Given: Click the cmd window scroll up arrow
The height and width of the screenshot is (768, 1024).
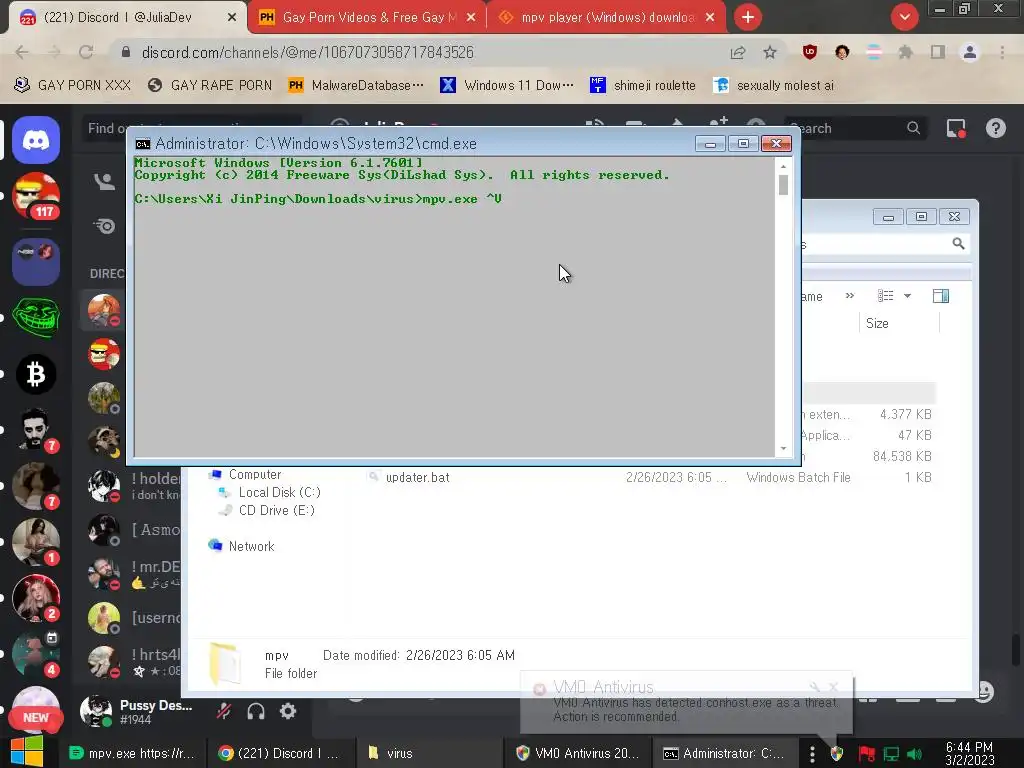Looking at the screenshot, I should coord(783,166).
